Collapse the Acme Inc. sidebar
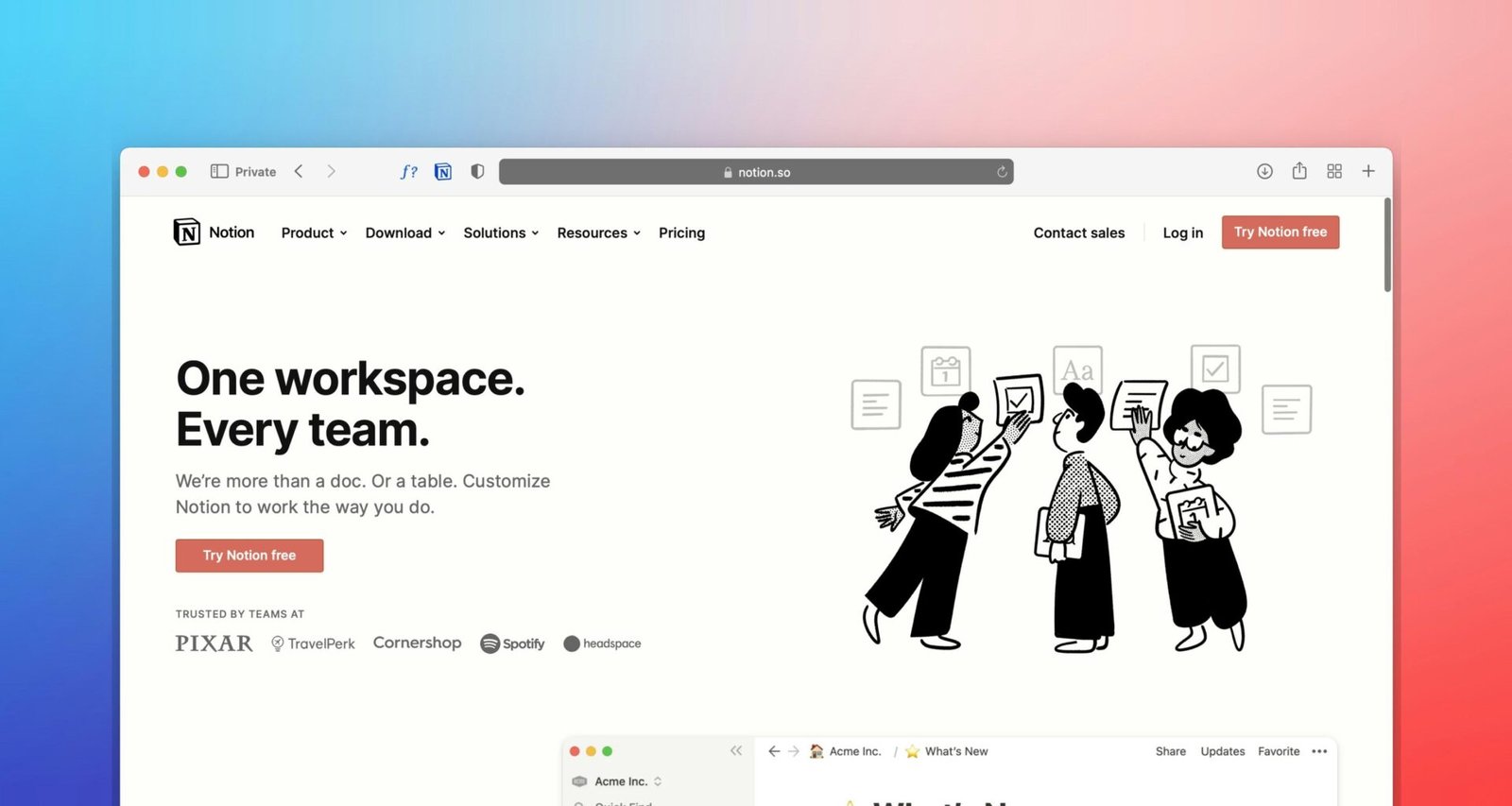Image resolution: width=1512 pixels, height=806 pixels. [x=736, y=750]
